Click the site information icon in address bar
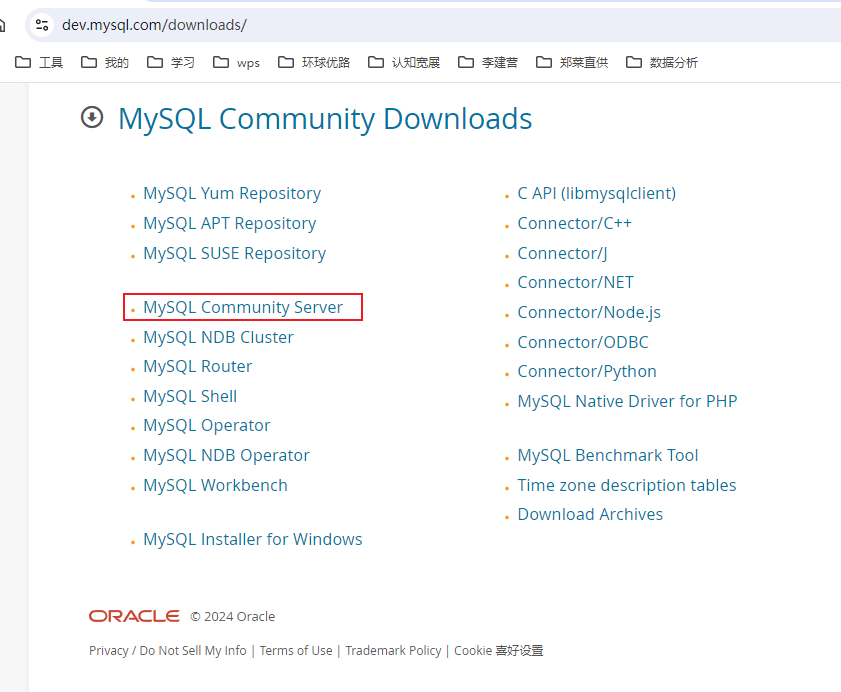The width and height of the screenshot is (841, 692). click(x=42, y=25)
